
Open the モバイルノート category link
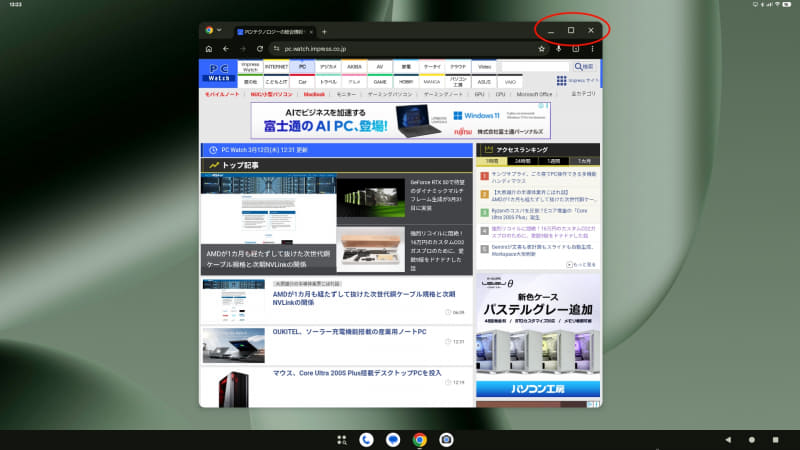pyautogui.click(x=222, y=94)
